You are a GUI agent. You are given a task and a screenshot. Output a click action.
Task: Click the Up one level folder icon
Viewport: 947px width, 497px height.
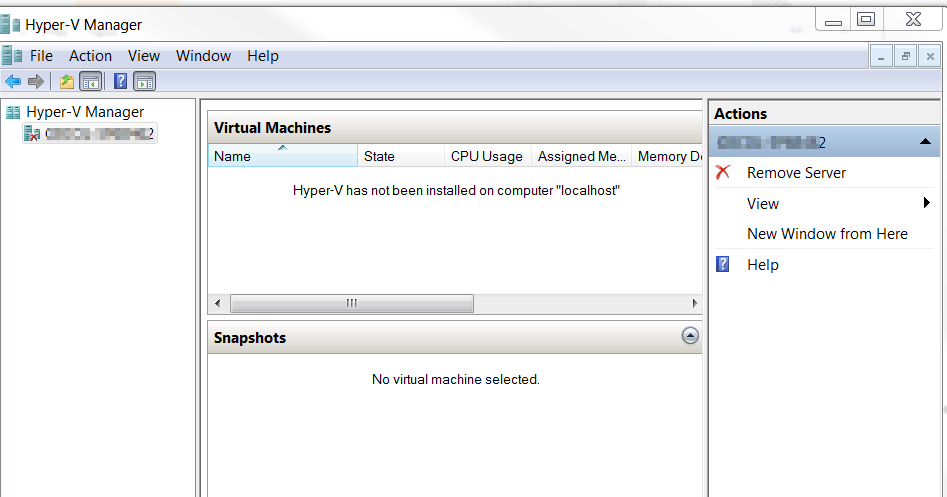(66, 82)
